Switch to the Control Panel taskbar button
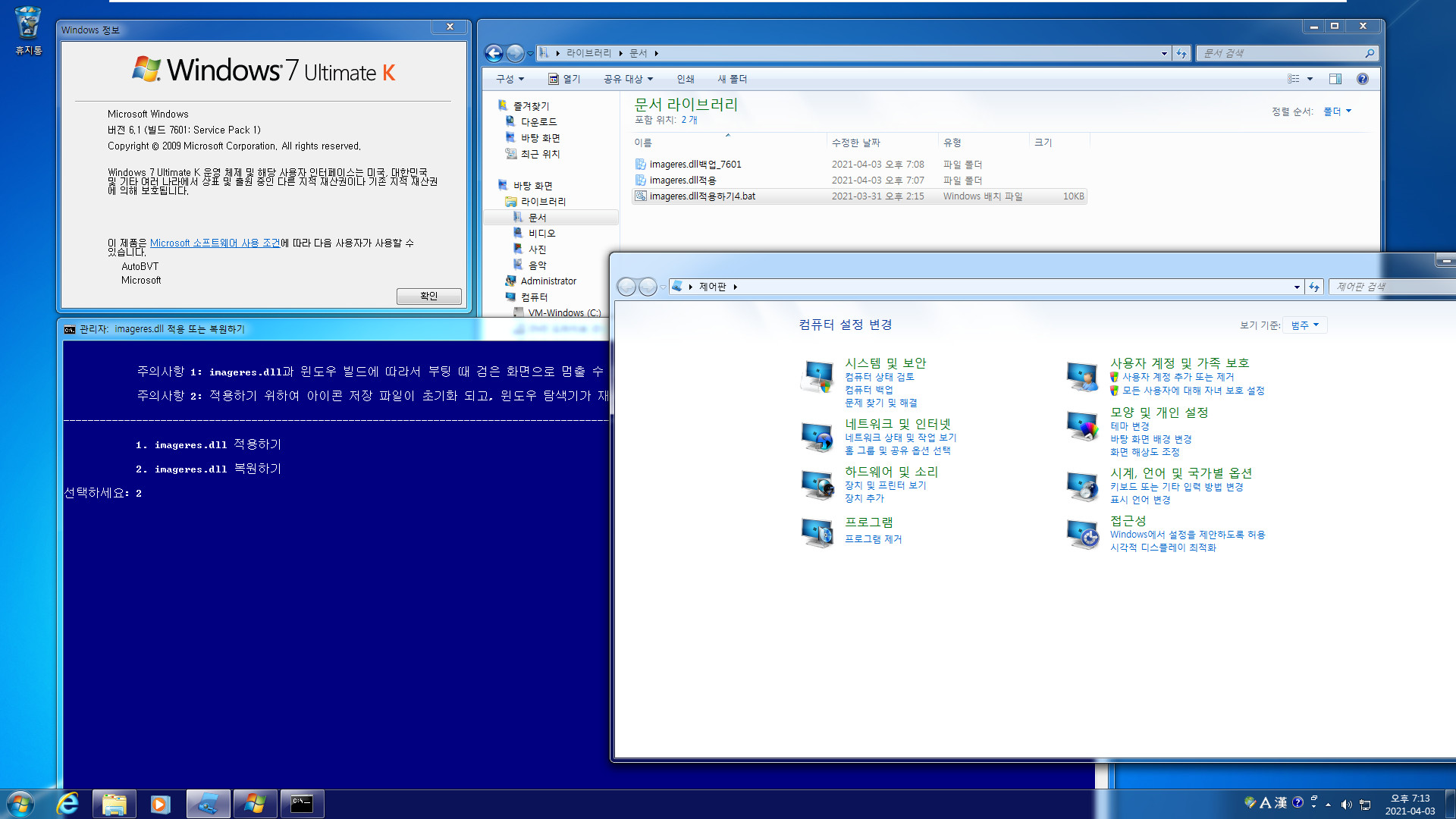 tap(208, 804)
